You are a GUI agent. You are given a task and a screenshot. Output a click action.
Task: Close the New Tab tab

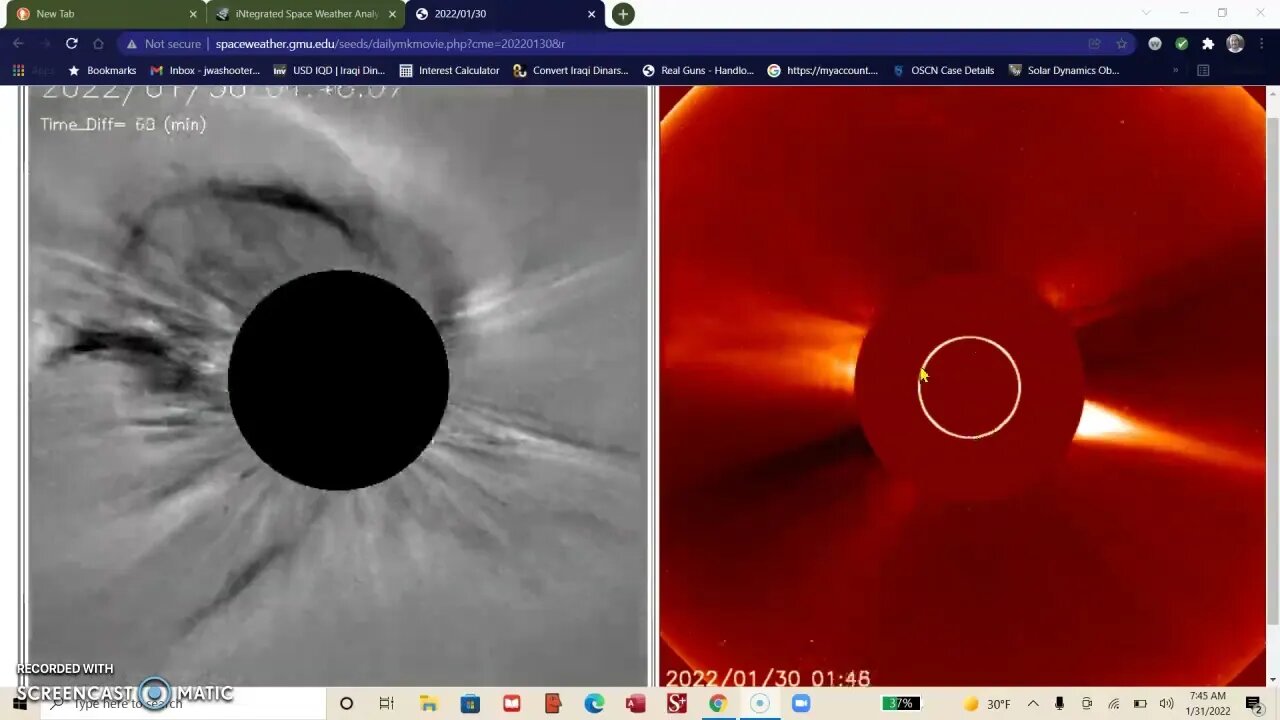193,14
